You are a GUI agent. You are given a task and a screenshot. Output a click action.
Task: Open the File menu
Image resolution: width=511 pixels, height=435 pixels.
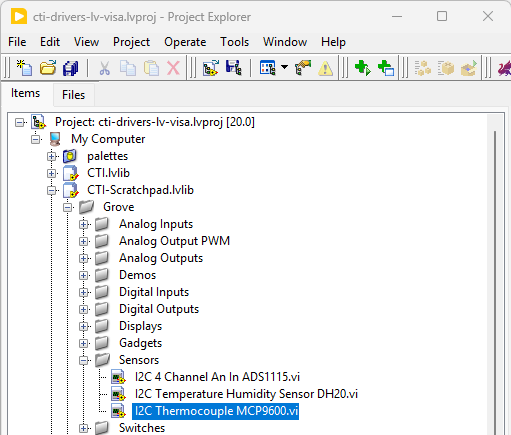click(x=17, y=42)
